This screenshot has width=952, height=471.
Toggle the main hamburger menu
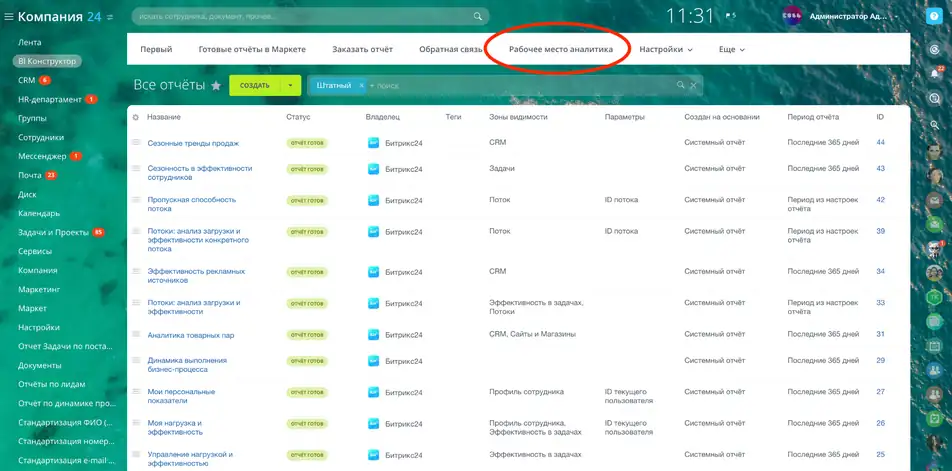(x=8, y=17)
